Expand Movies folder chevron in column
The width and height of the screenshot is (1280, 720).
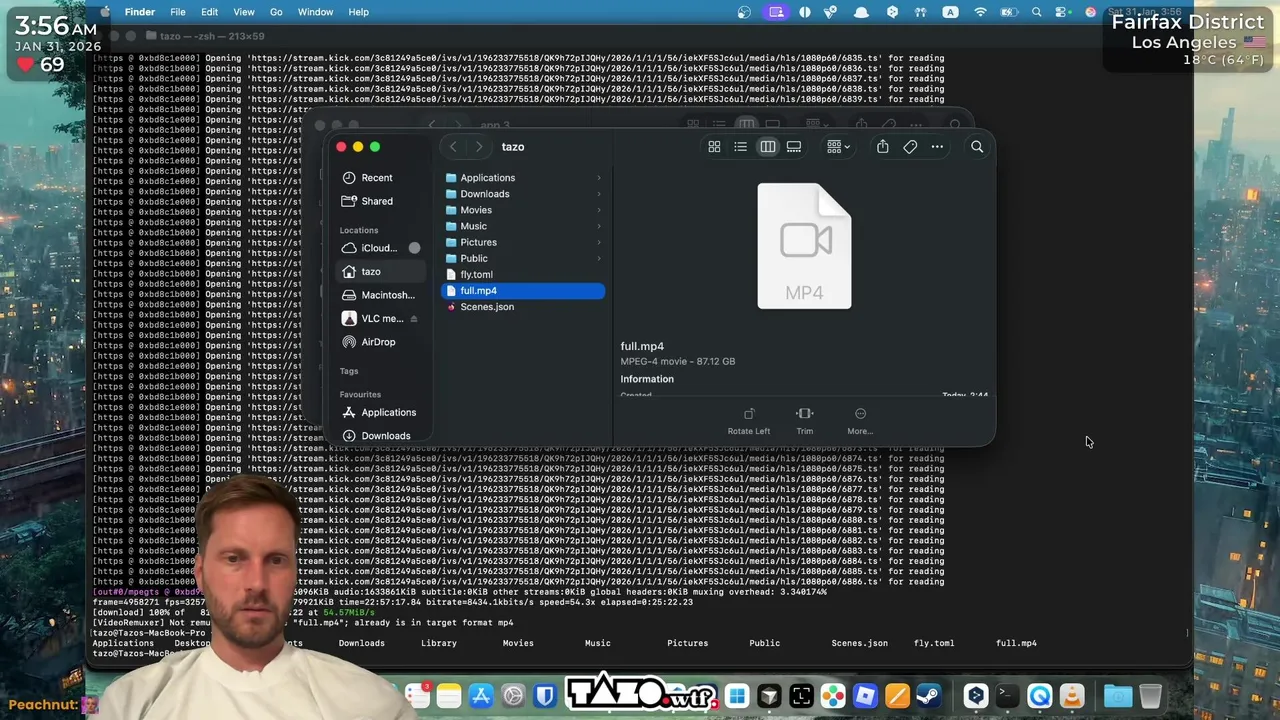tap(599, 210)
